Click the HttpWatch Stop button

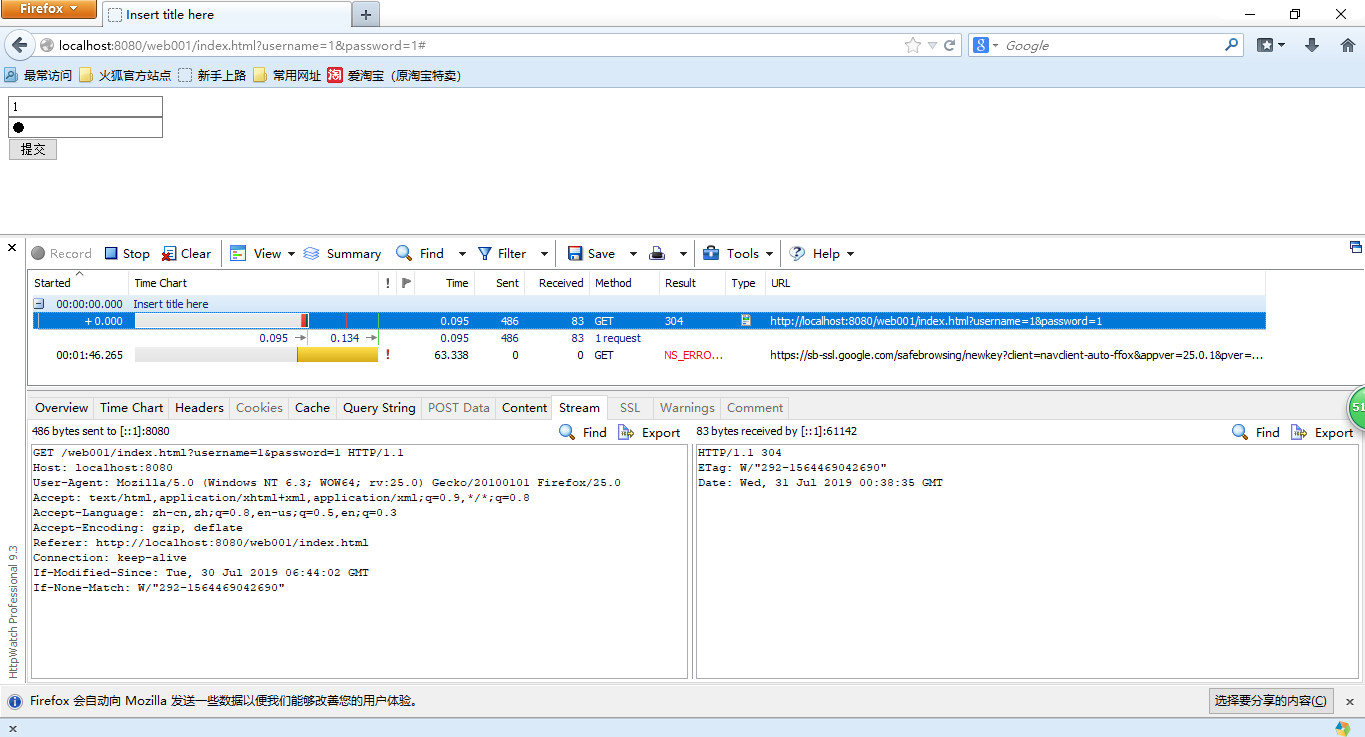pyautogui.click(x=127, y=253)
